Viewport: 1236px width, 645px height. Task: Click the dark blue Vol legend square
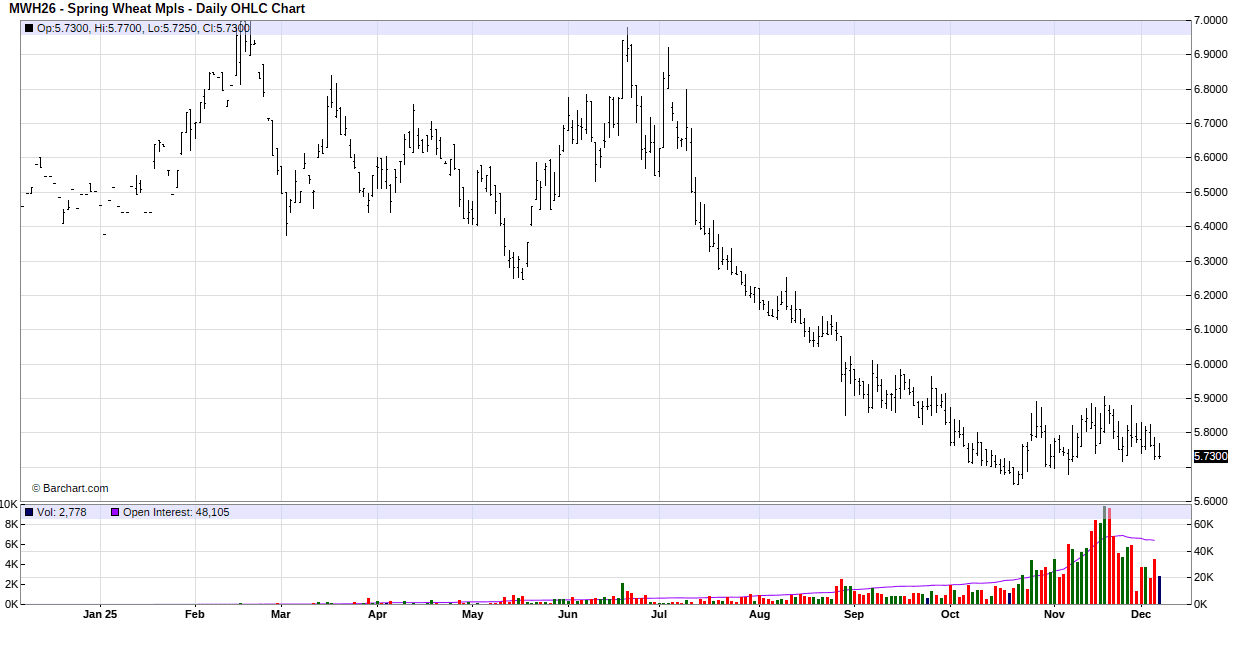pyautogui.click(x=28, y=512)
